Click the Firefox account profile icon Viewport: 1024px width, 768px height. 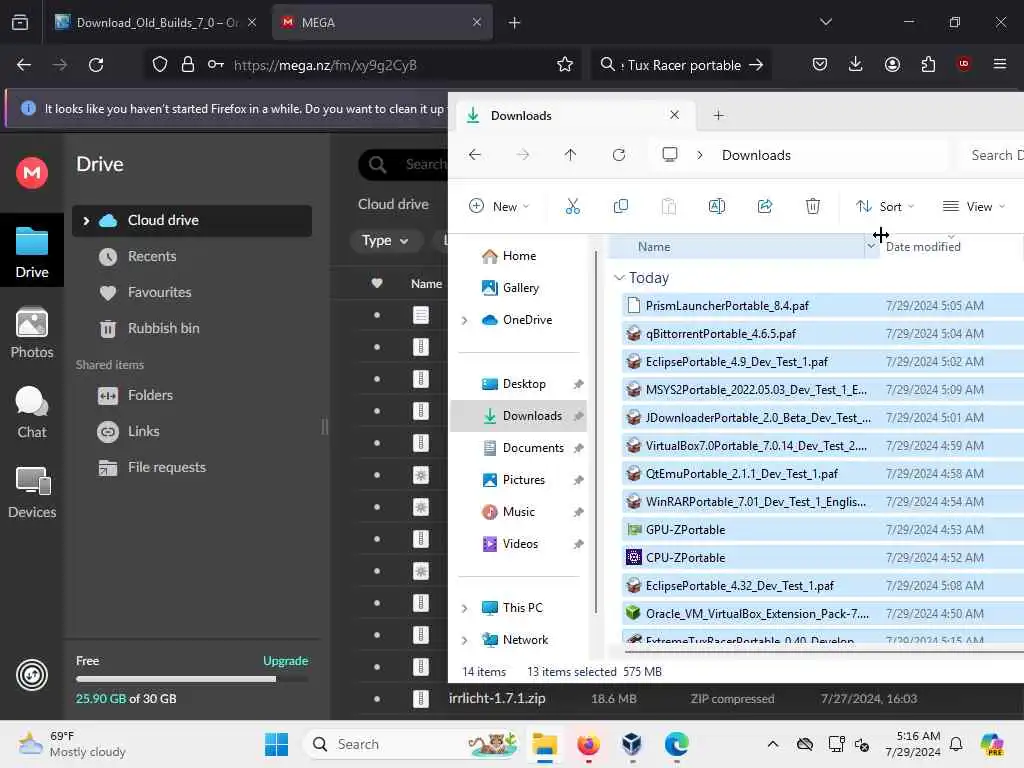coord(892,64)
